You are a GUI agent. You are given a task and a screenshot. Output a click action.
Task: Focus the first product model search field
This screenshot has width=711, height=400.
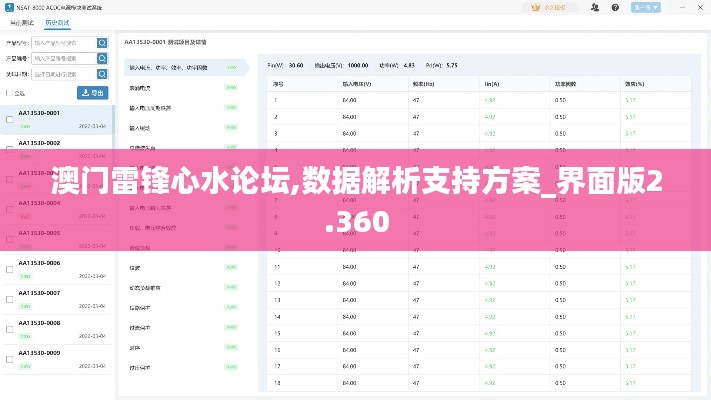pyautogui.click(x=64, y=43)
